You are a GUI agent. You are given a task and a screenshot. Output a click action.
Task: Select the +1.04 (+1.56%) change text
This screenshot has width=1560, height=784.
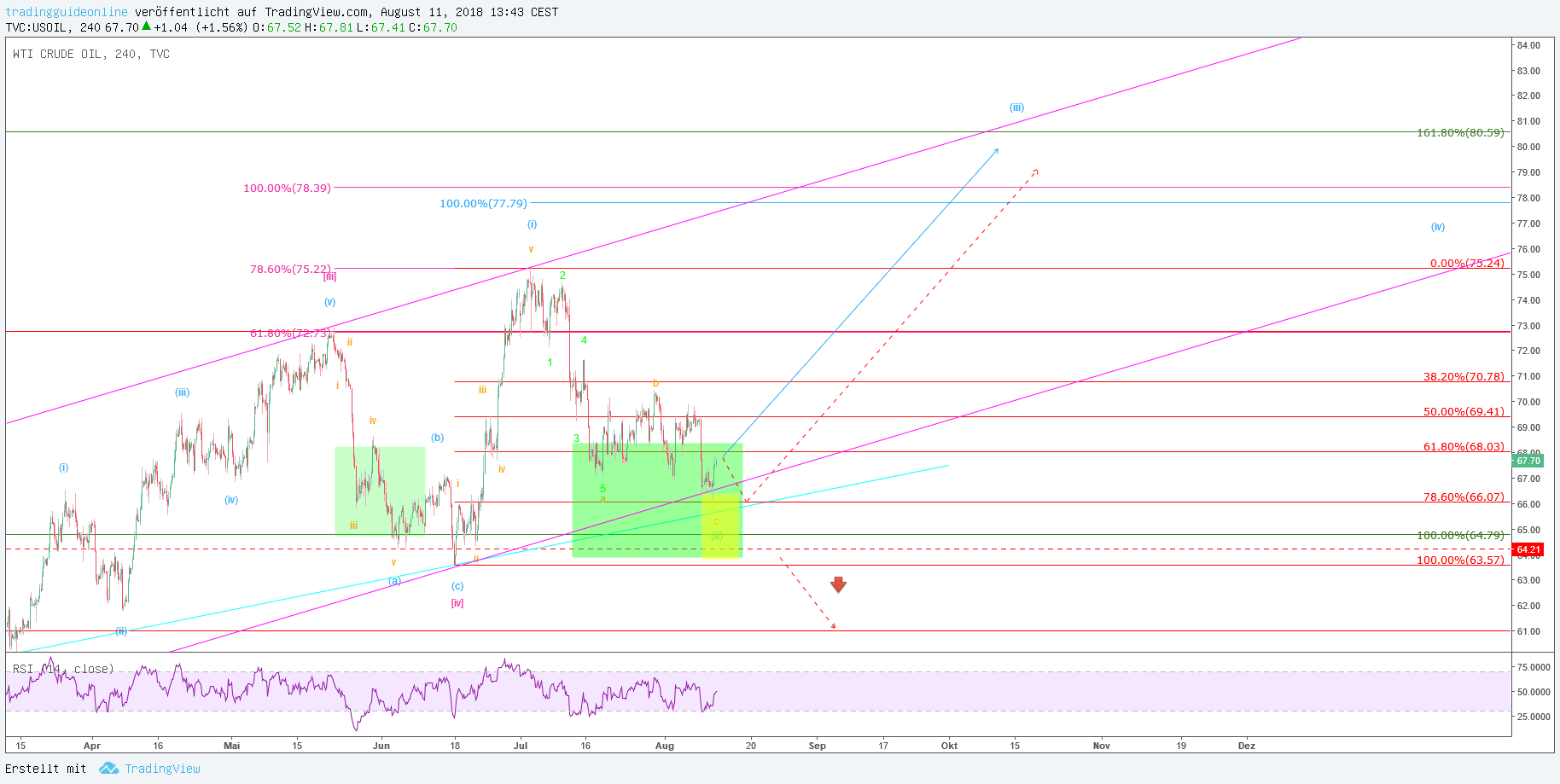pos(201,27)
